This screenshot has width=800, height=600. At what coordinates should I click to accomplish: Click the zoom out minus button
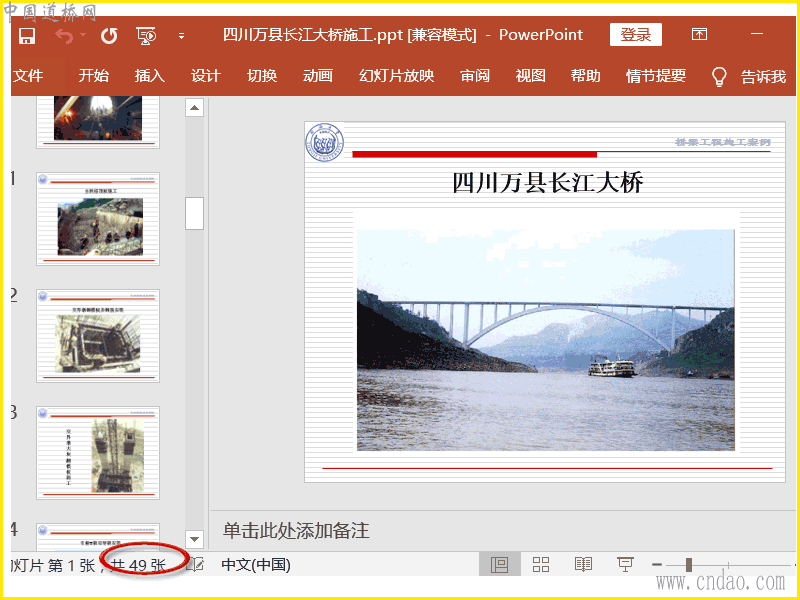coord(657,564)
